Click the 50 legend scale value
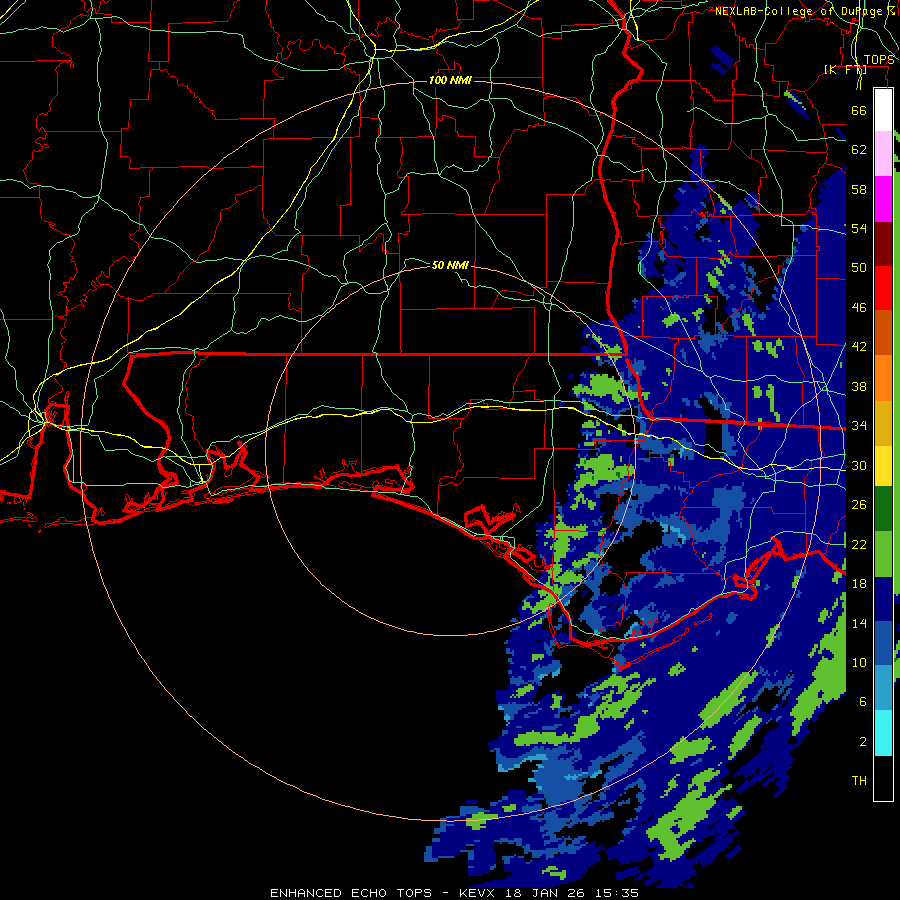The width and height of the screenshot is (900, 900). coord(859,267)
